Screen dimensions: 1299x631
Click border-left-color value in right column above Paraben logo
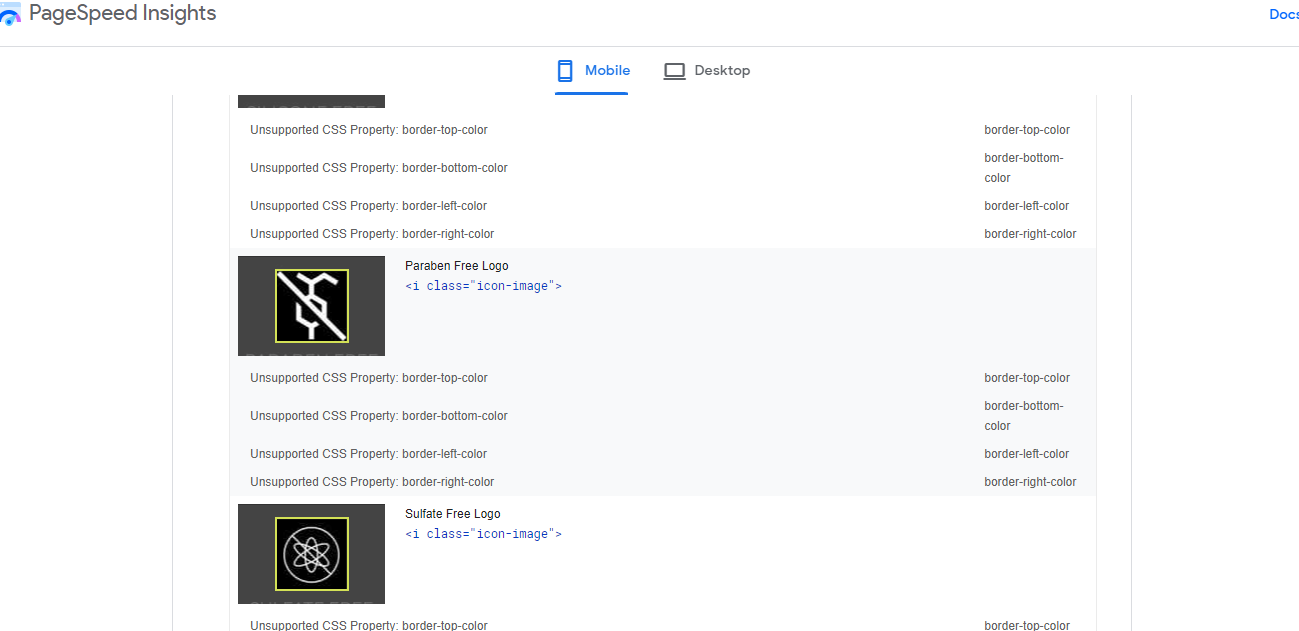1027,206
